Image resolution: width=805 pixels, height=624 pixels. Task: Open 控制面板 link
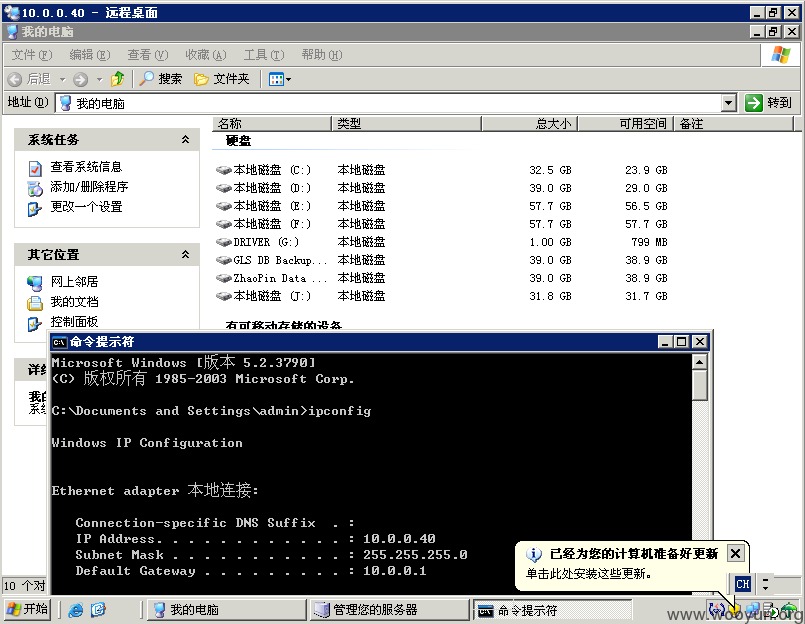pos(74,322)
